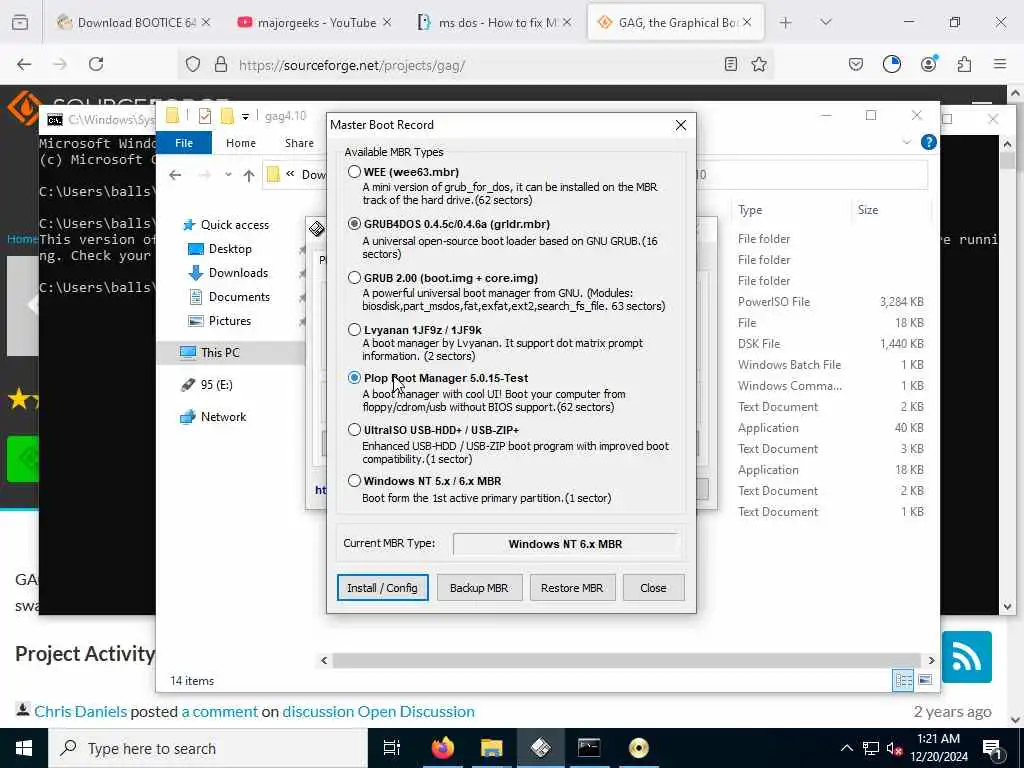Open Quick Access Toolbar customize dropdown
1024x768 pixels.
pos(246,117)
